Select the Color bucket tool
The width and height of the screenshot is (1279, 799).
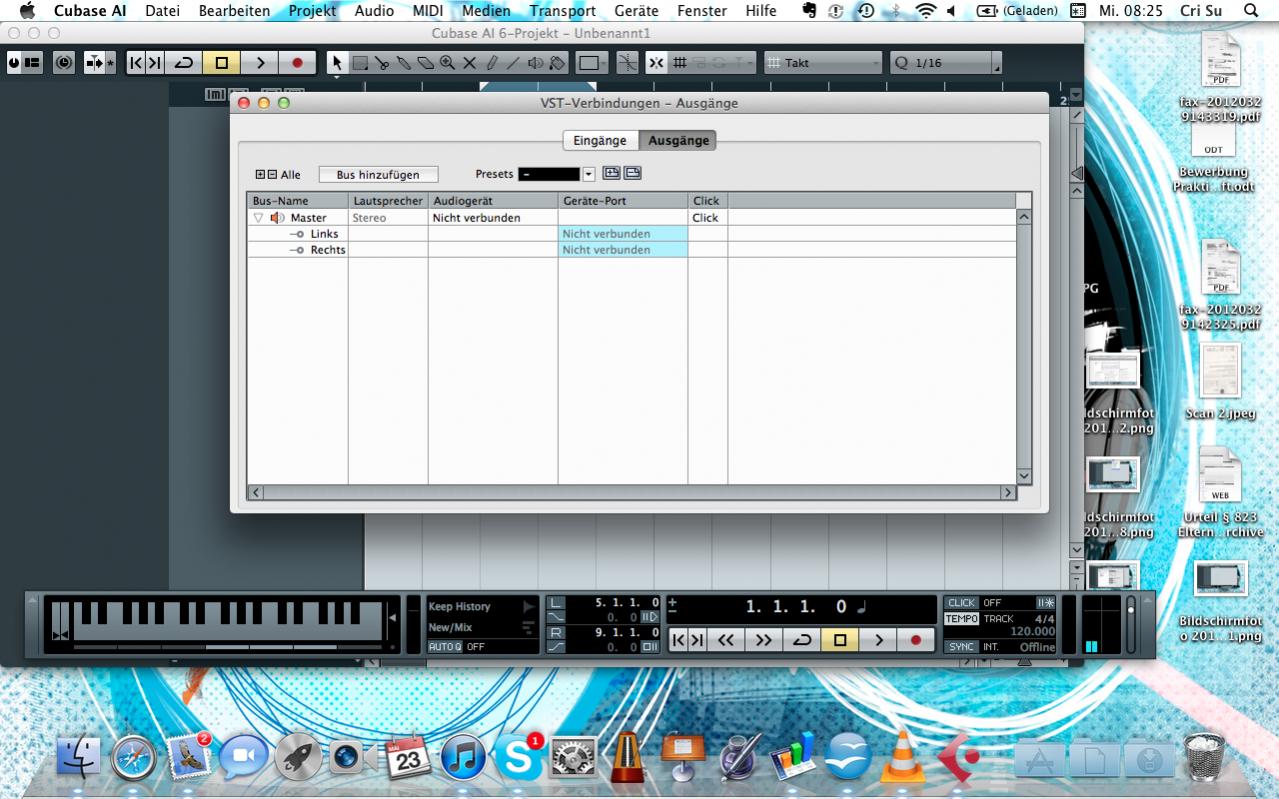[557, 62]
